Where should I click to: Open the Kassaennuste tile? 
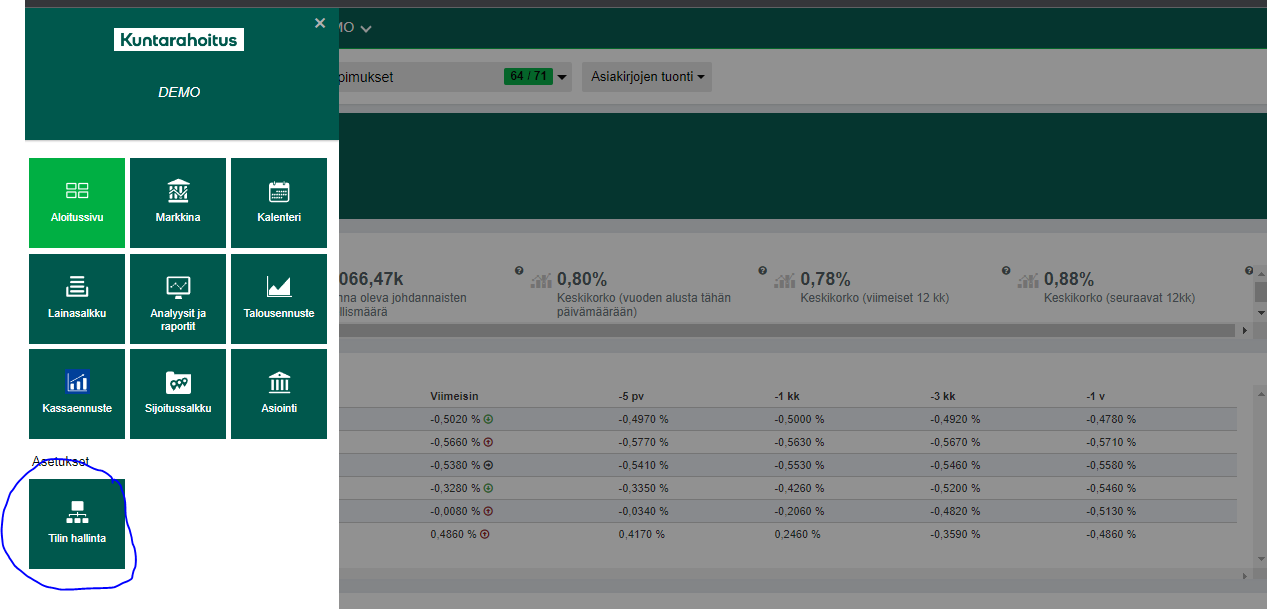(x=77, y=394)
